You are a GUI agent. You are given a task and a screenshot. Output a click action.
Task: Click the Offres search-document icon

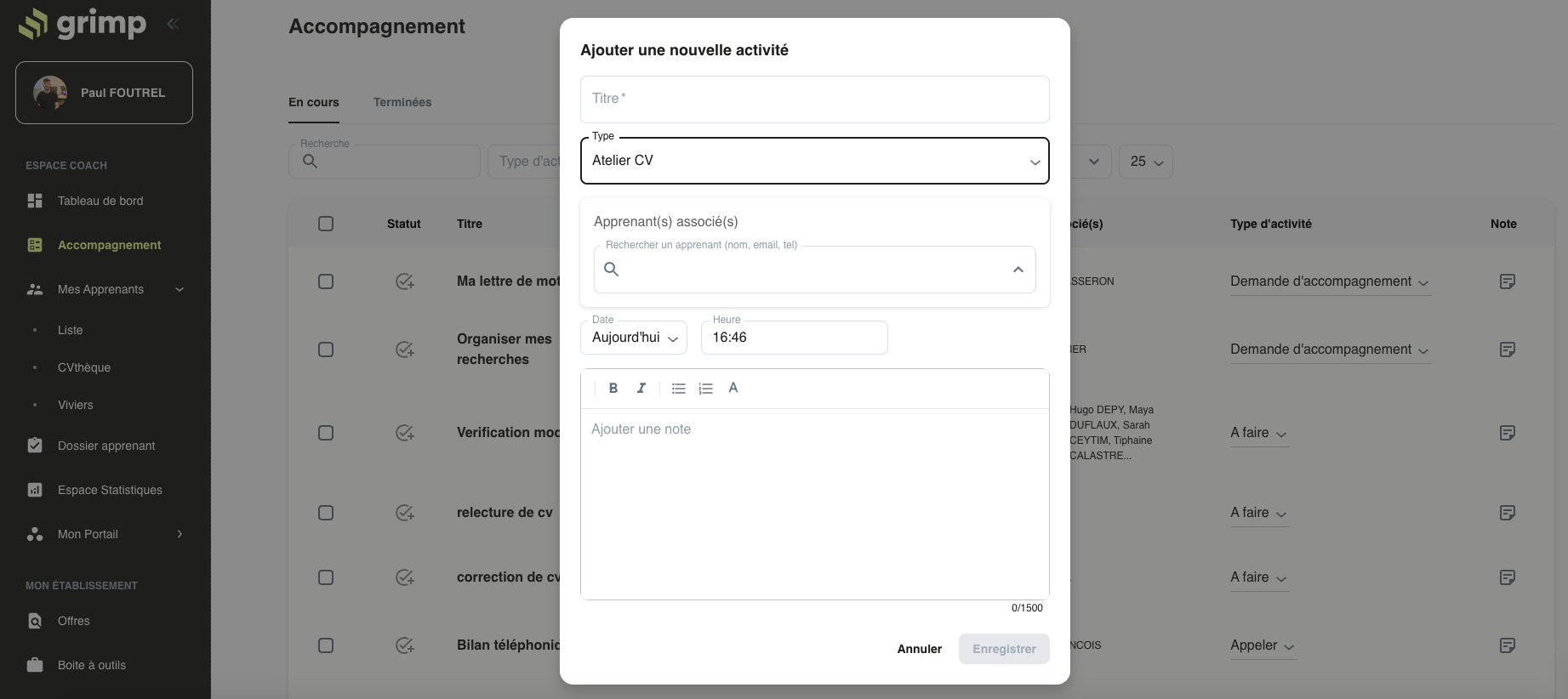(35, 621)
